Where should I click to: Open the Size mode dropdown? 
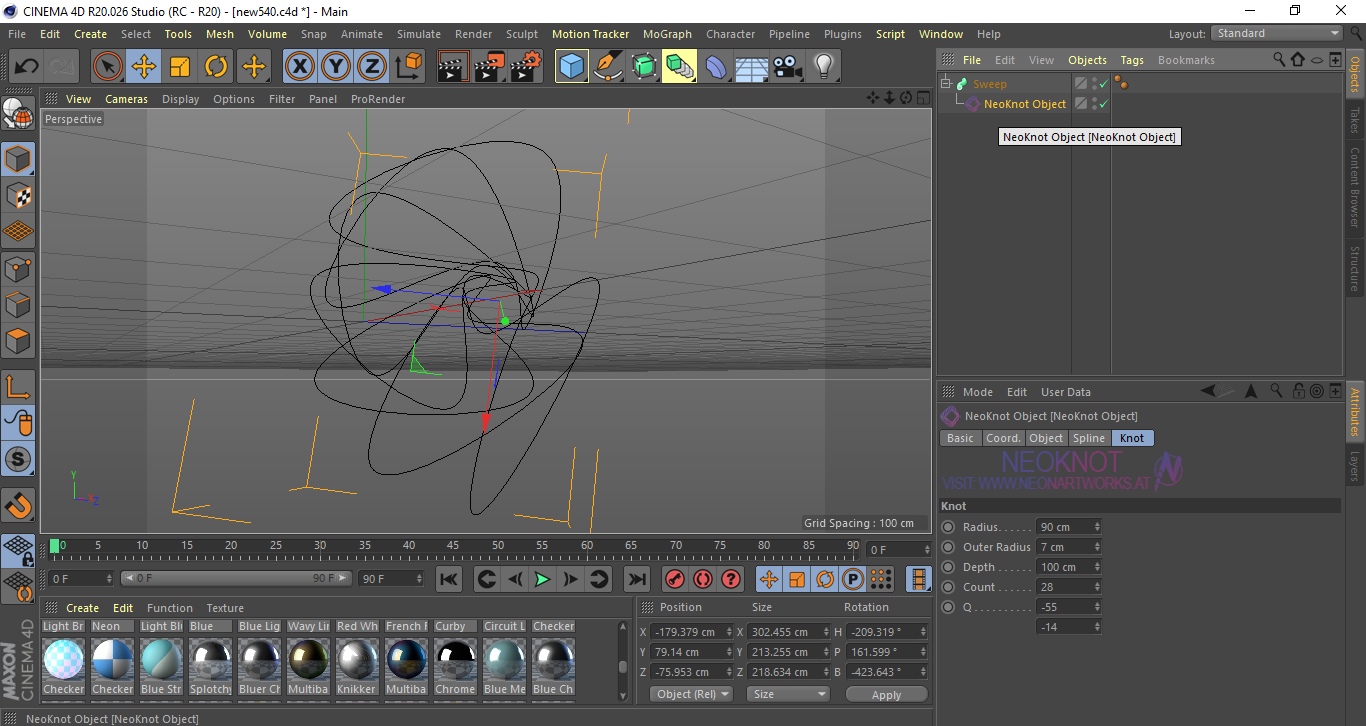coord(789,694)
